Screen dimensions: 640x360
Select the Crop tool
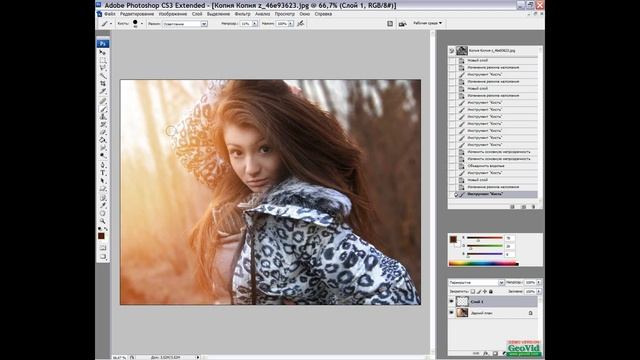click(x=102, y=83)
